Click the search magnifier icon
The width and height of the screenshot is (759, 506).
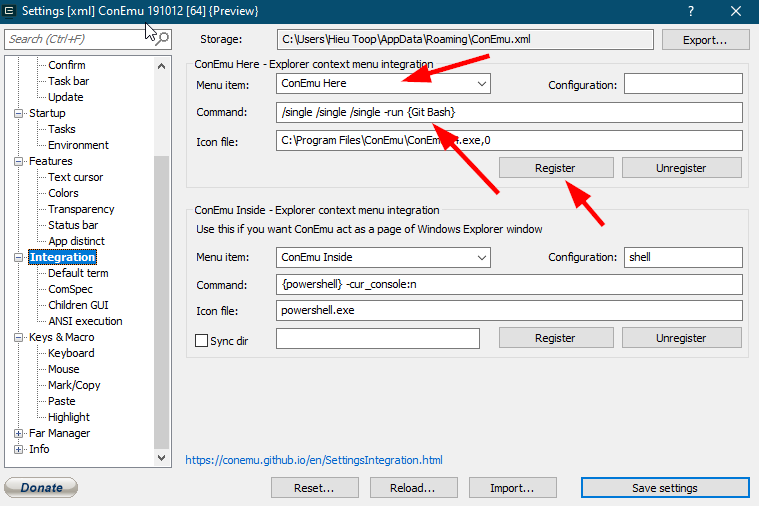pos(162,39)
